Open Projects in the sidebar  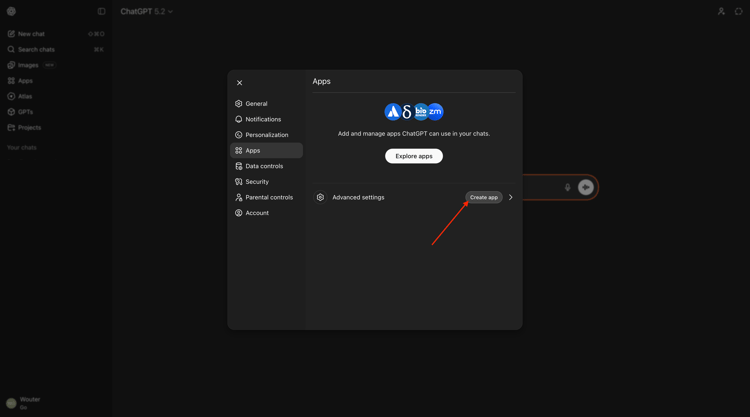coord(56,128)
